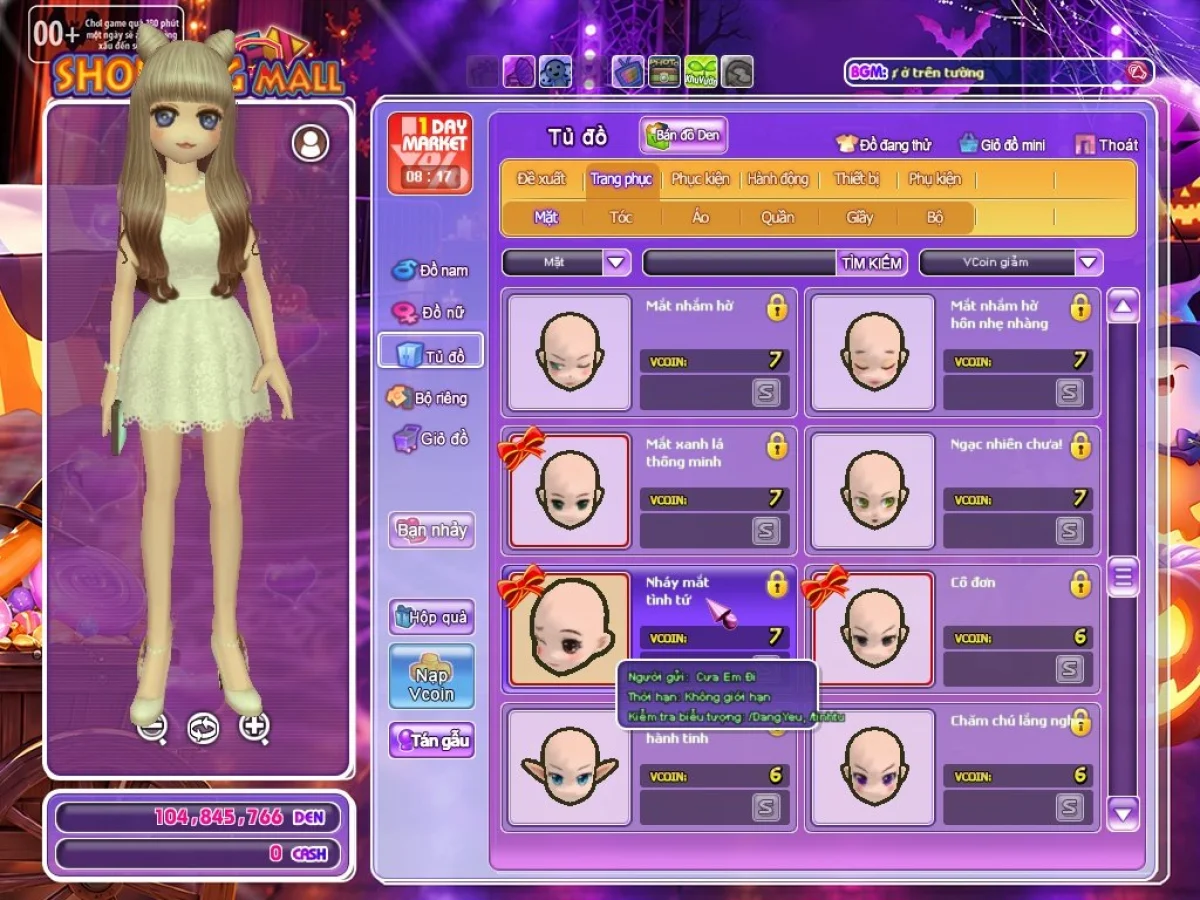The image size is (1200, 900).
Task: Click the Bán đồ Den button
Action: [684, 135]
